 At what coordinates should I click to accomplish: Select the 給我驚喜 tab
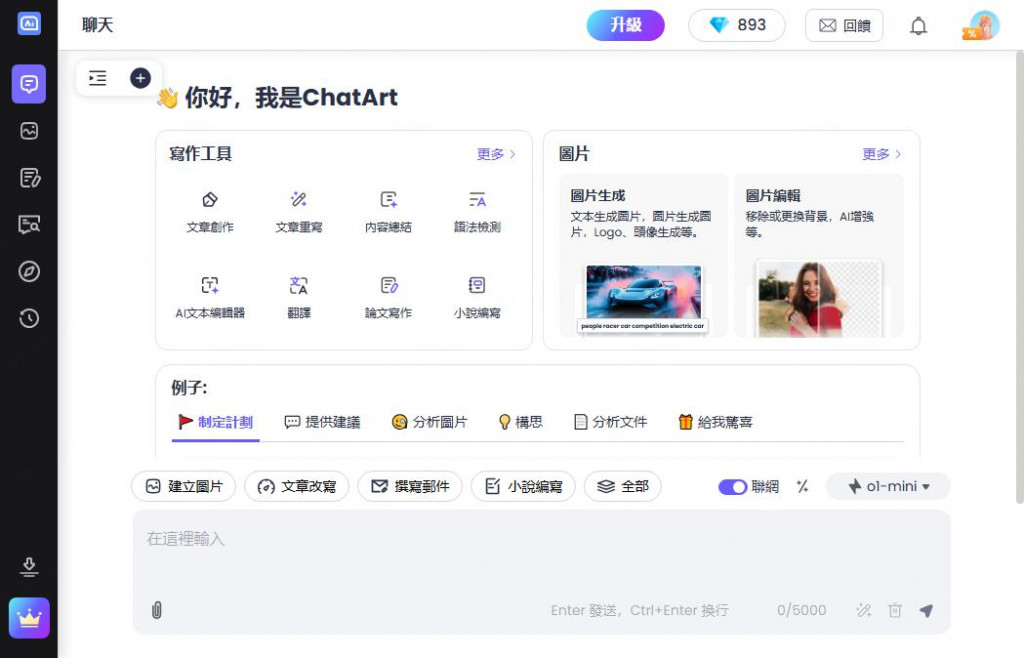click(715, 422)
